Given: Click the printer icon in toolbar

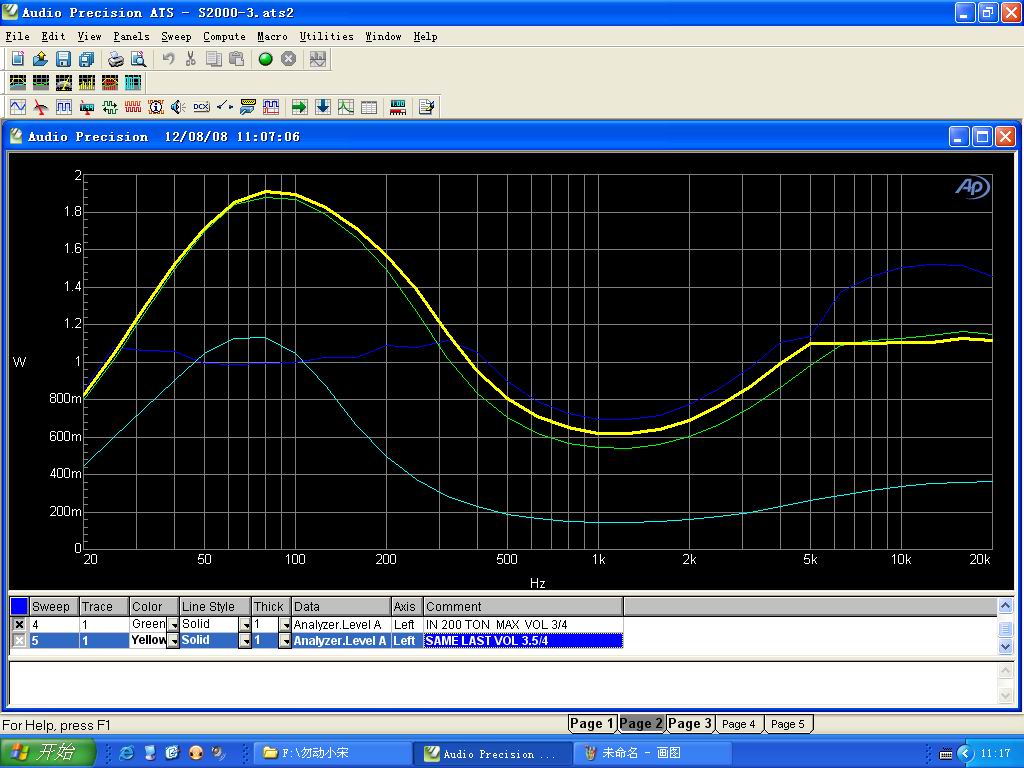Looking at the screenshot, I should point(116,59).
